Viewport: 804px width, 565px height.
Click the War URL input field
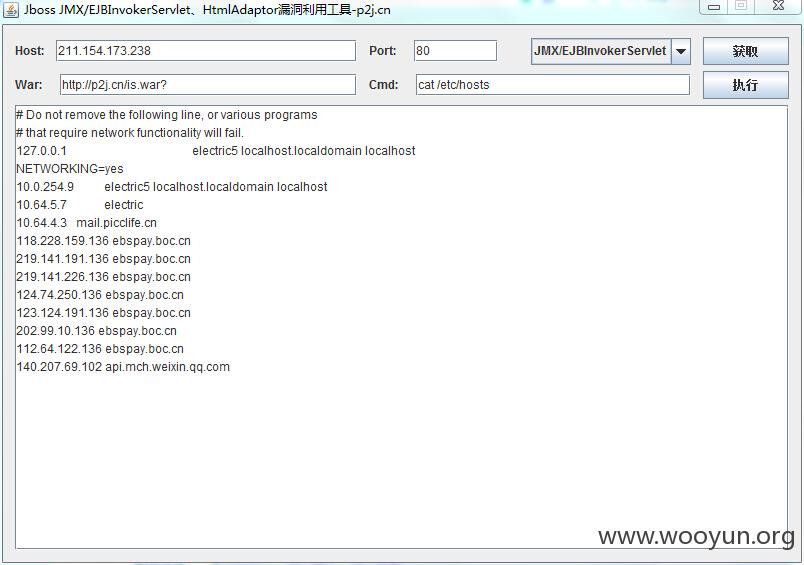[x=208, y=85]
